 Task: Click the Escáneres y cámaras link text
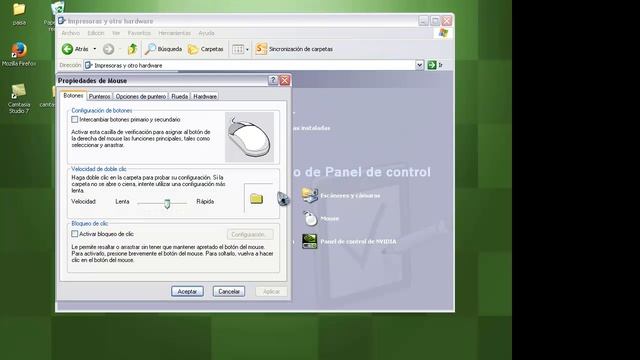click(350, 196)
